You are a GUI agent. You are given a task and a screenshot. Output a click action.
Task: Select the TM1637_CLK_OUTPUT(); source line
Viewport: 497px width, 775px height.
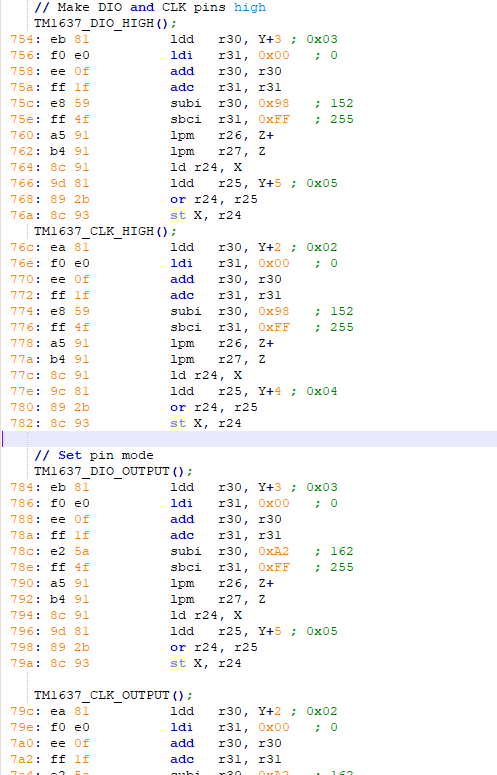[x=113, y=695]
